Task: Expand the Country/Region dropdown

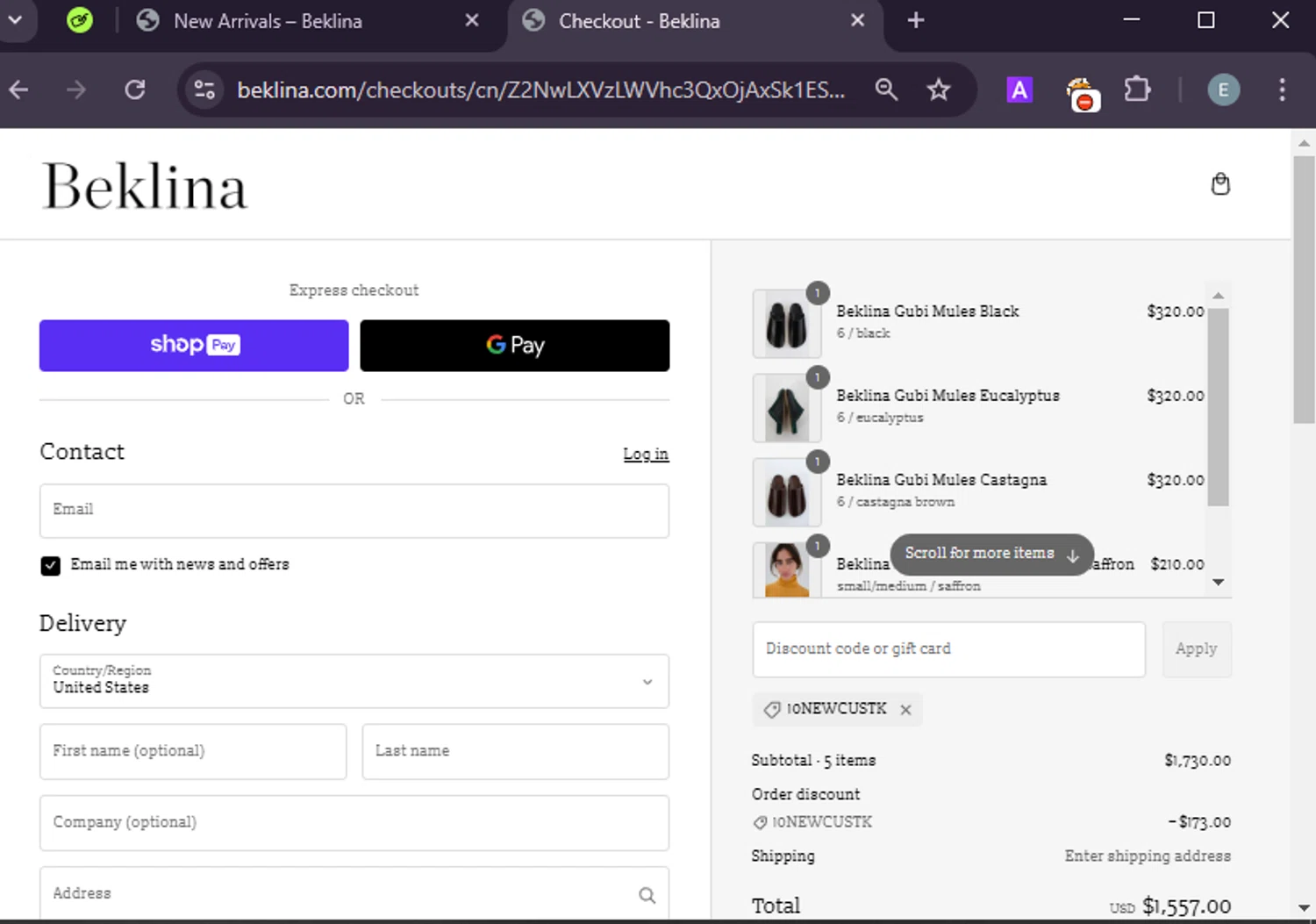Action: tap(354, 681)
